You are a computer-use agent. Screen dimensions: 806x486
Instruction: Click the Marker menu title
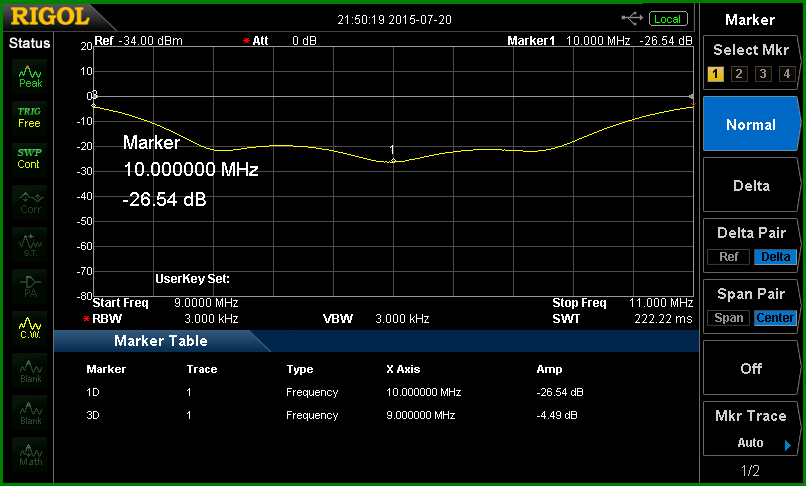click(x=750, y=20)
